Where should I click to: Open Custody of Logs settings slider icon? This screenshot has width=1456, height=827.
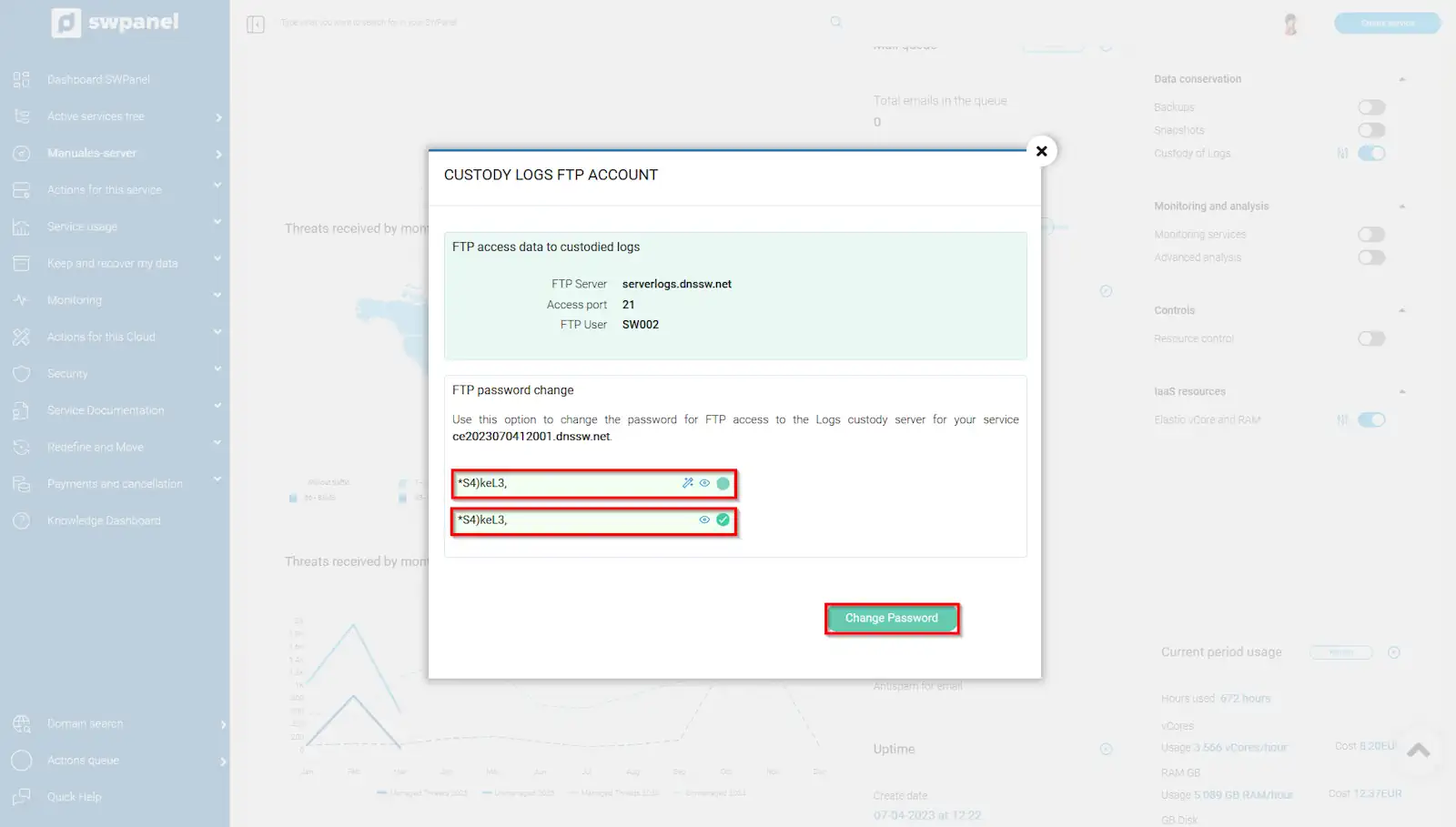click(x=1342, y=154)
